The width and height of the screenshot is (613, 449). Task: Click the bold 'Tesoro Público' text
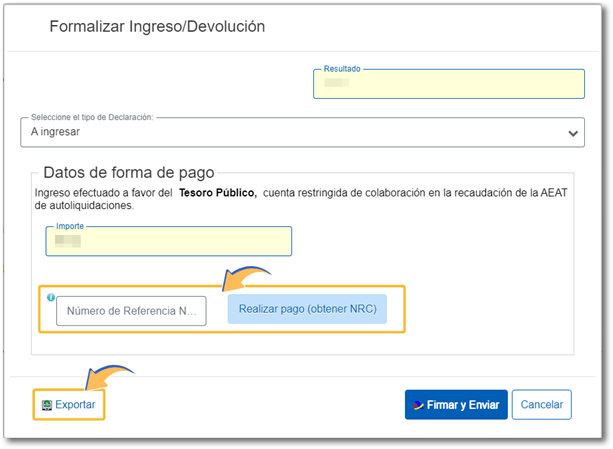click(x=217, y=191)
